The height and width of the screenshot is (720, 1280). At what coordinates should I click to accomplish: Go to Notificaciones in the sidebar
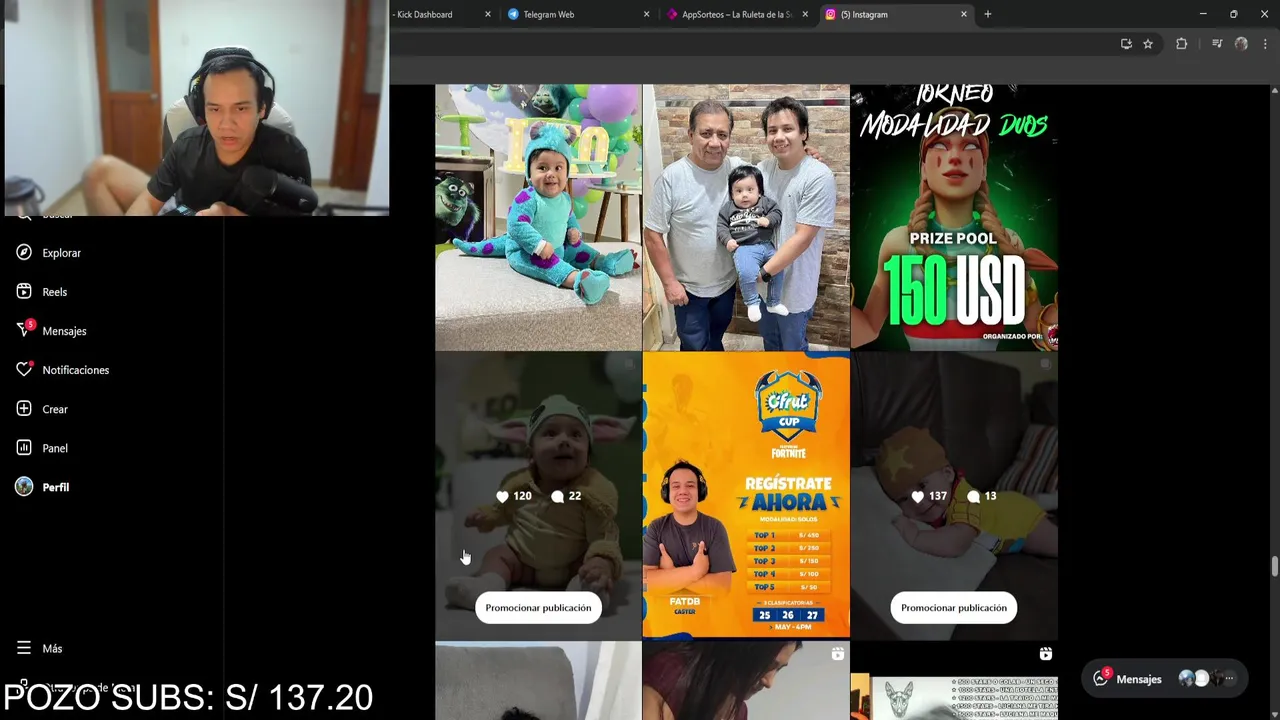pos(76,370)
